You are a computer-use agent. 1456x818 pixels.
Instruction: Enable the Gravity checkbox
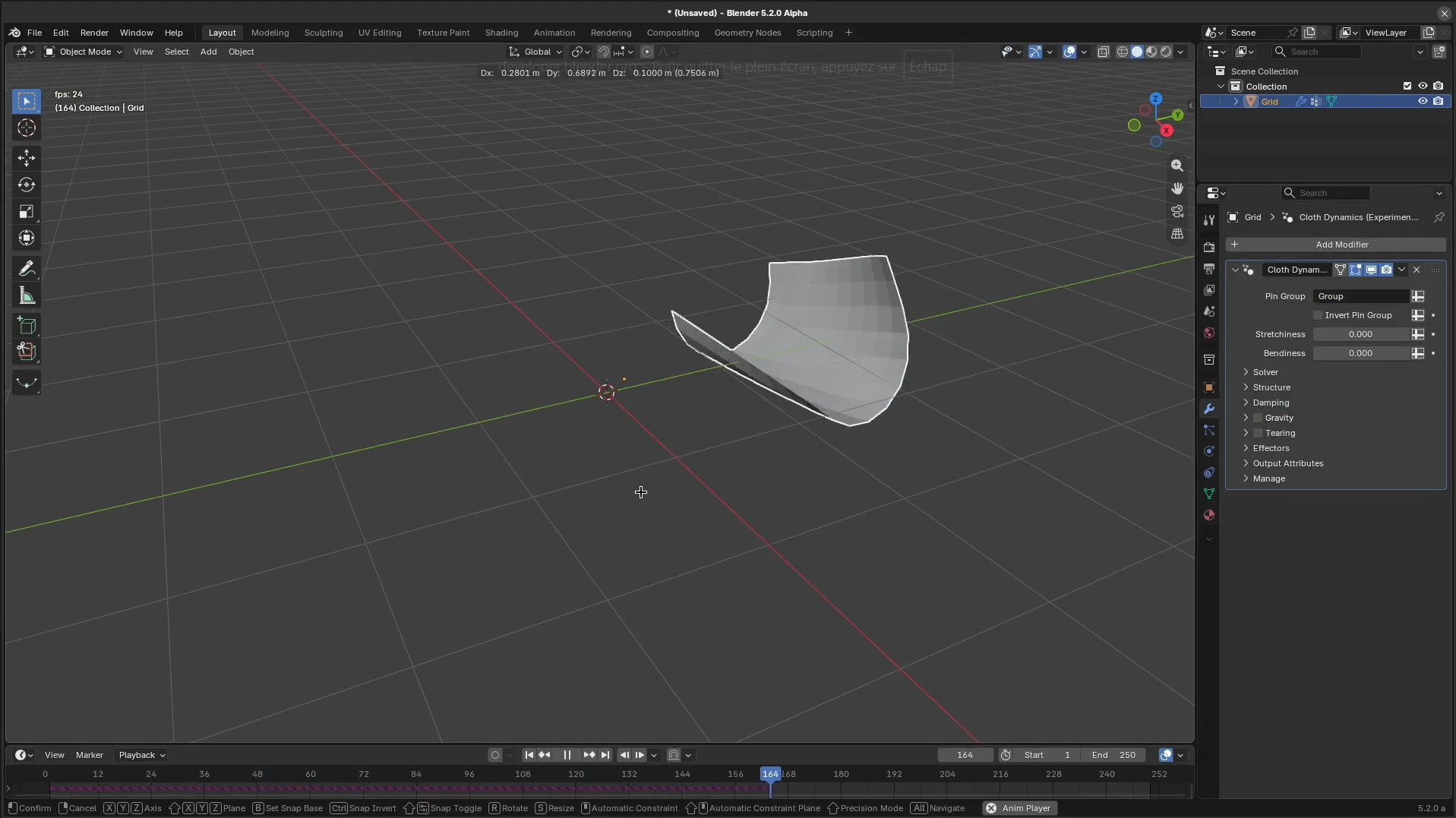(x=1258, y=418)
